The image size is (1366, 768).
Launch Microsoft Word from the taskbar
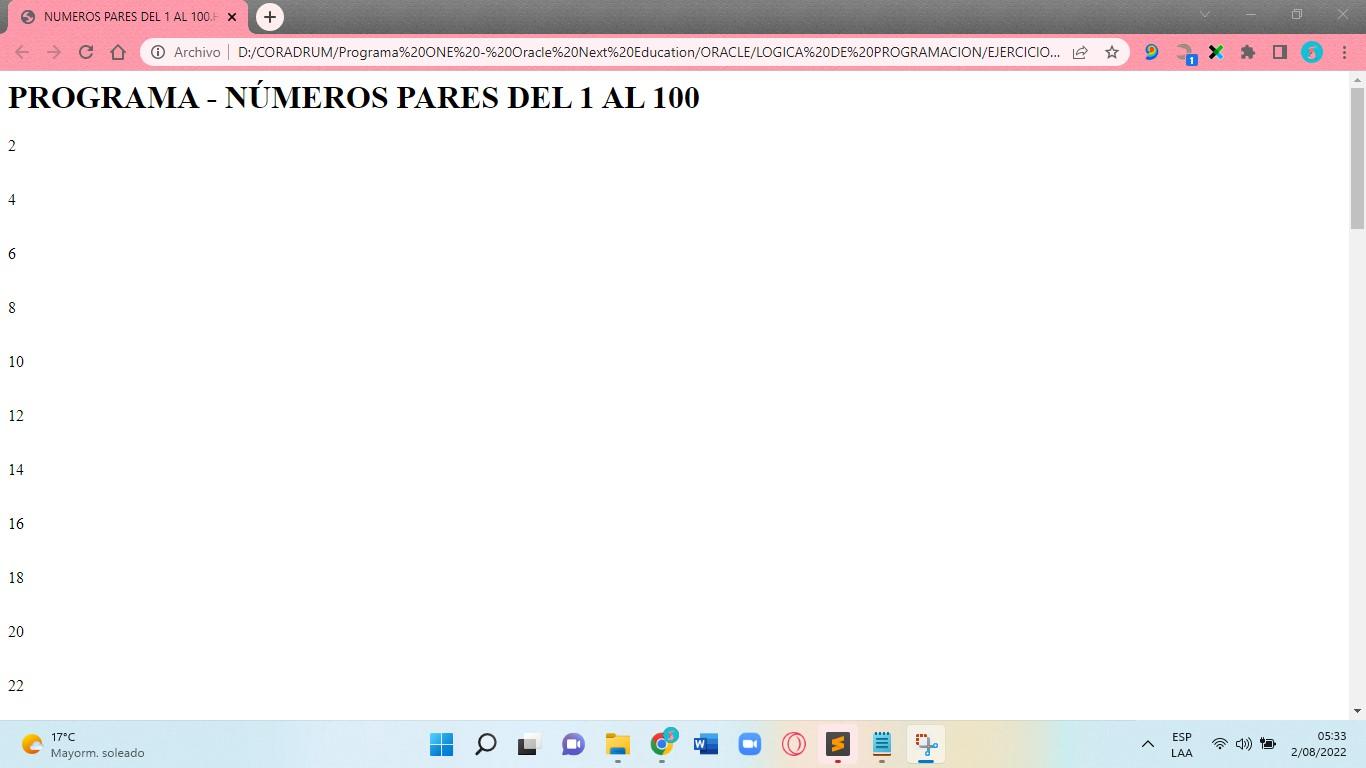[705, 744]
